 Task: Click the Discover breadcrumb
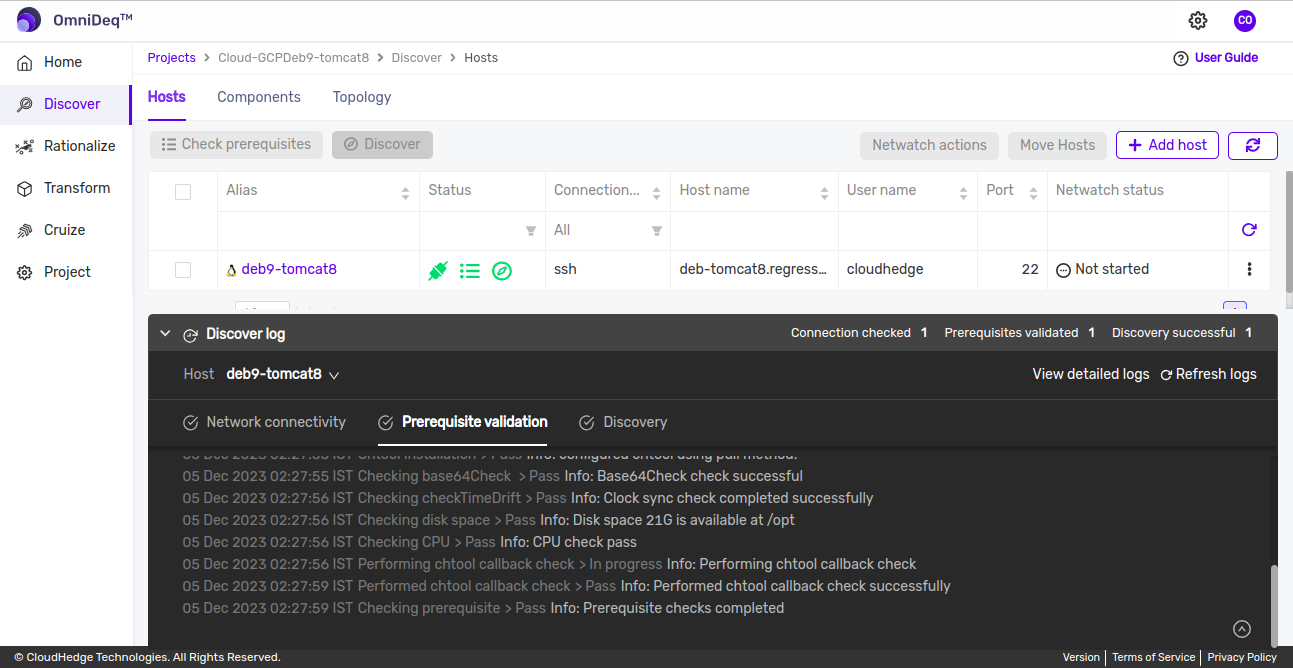[417, 58]
